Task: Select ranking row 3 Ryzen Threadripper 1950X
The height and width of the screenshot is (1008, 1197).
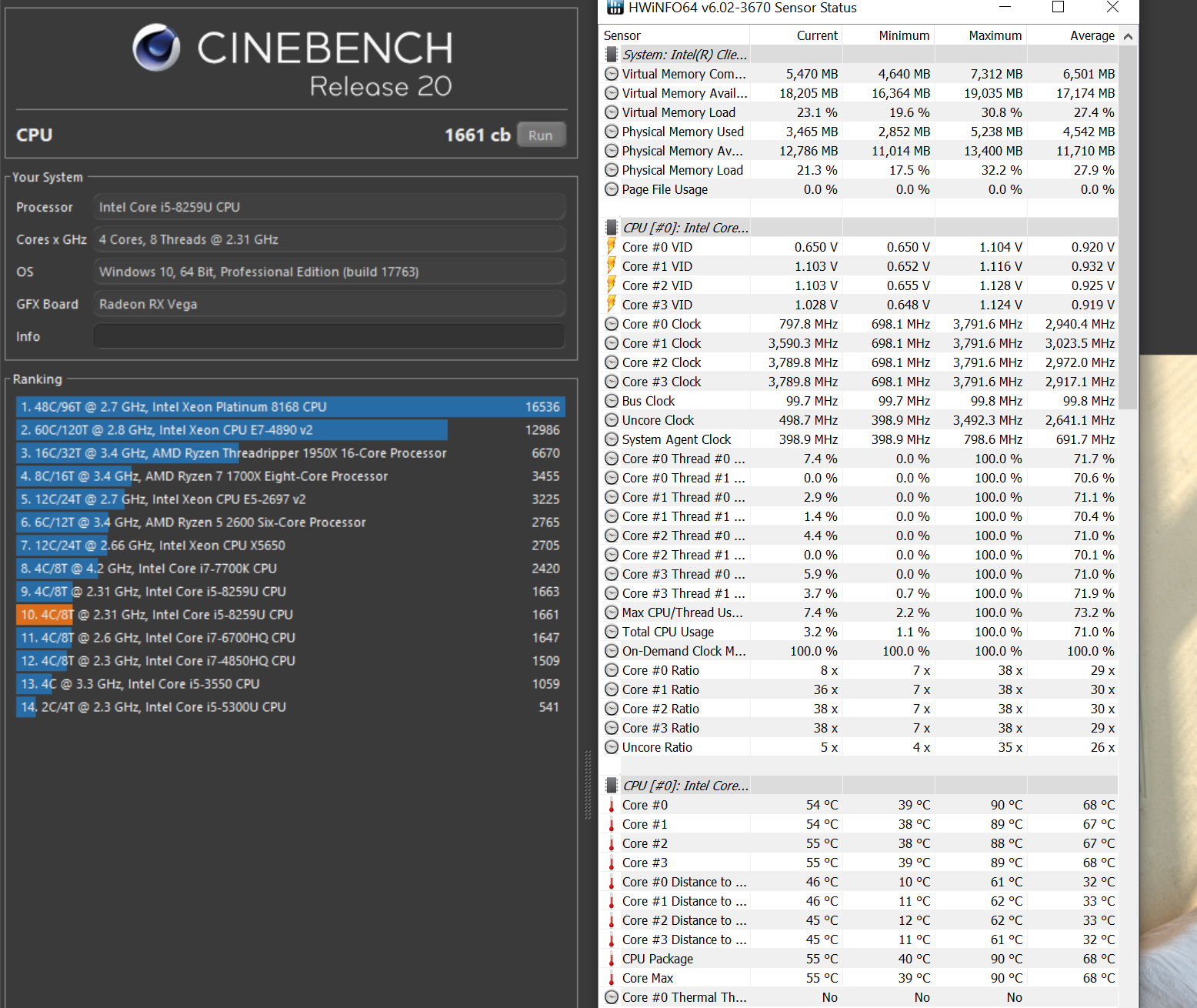Action: click(291, 453)
